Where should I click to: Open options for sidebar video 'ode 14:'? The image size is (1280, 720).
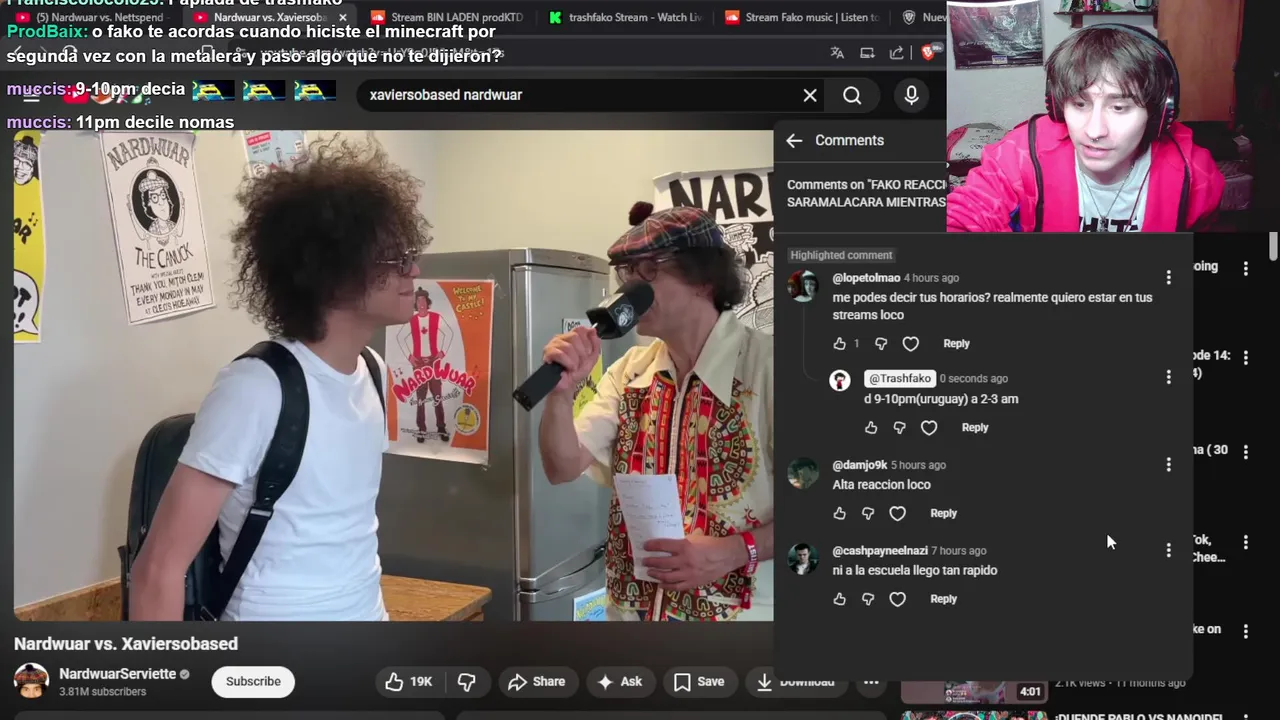tap(1245, 356)
